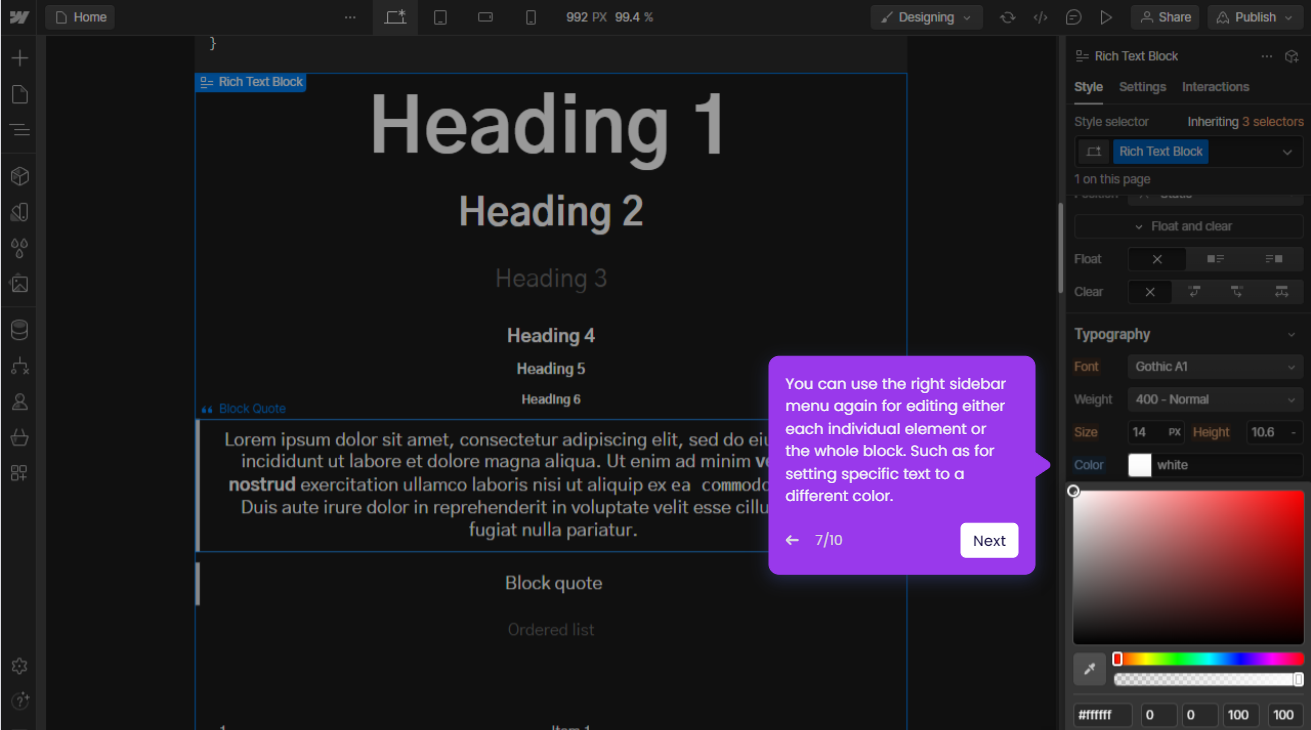Screen dimensions: 1311x730
Task: Set Float to left
Action: coord(1214,258)
